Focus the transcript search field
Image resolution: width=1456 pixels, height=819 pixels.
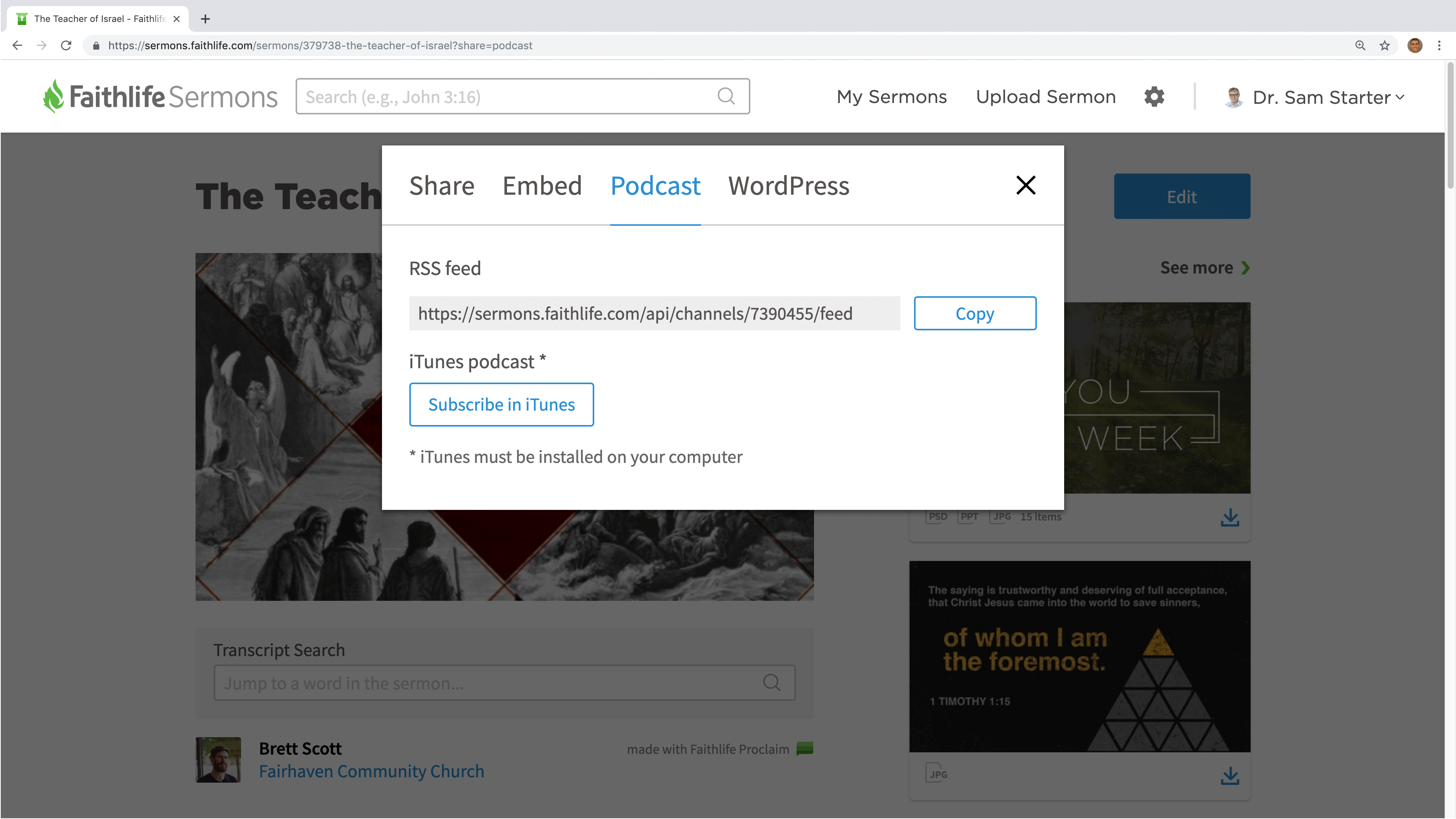[504, 683]
